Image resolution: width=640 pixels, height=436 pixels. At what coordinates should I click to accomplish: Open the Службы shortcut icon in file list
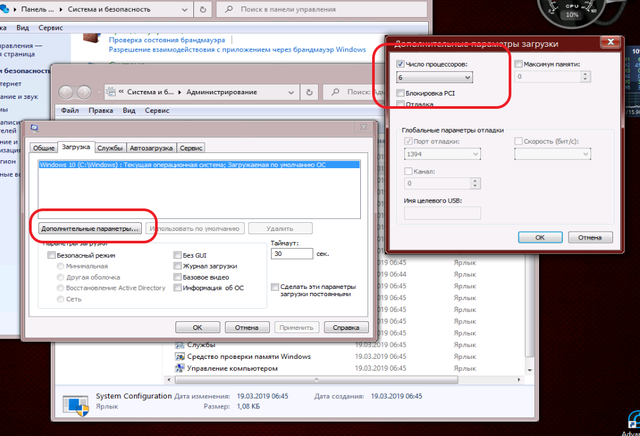[x=180, y=345]
